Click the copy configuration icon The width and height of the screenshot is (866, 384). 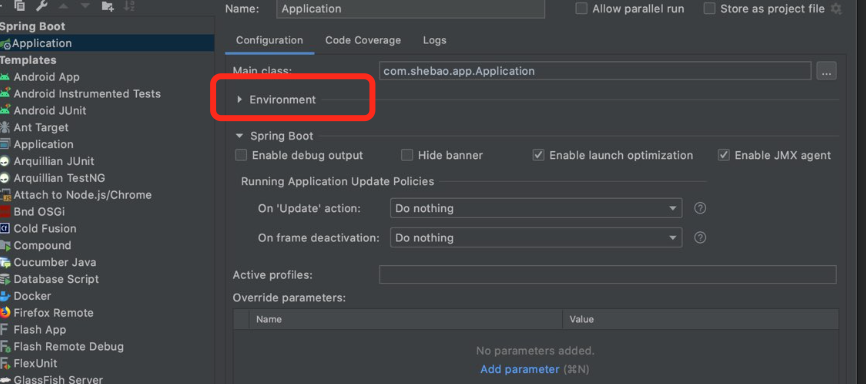(20, 6)
